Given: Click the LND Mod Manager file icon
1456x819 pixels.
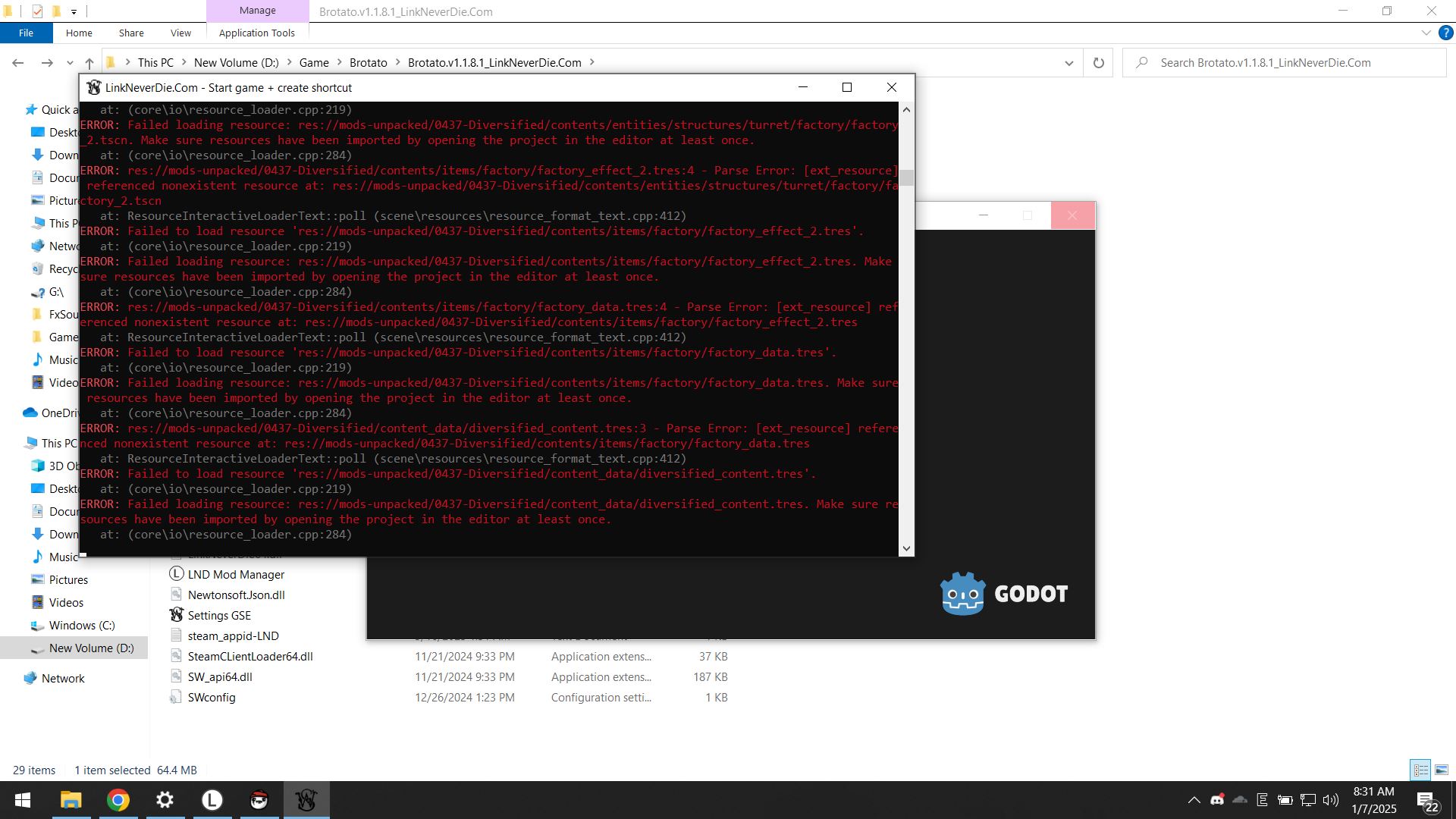Looking at the screenshot, I should pyautogui.click(x=177, y=574).
